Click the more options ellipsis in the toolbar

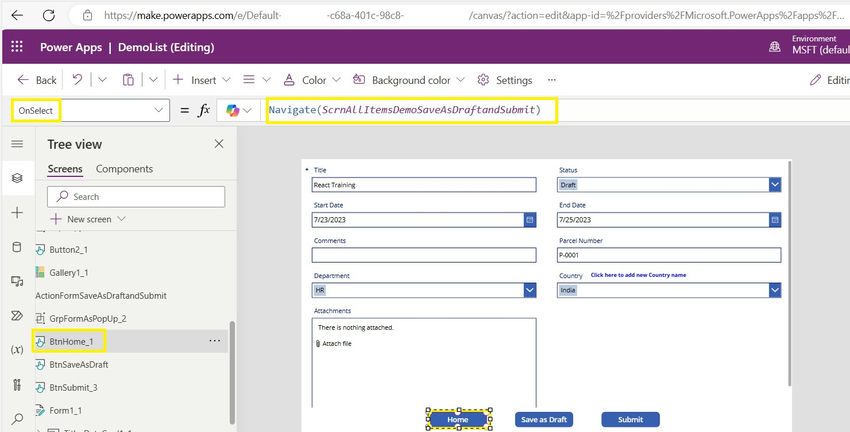pyautogui.click(x=552, y=80)
